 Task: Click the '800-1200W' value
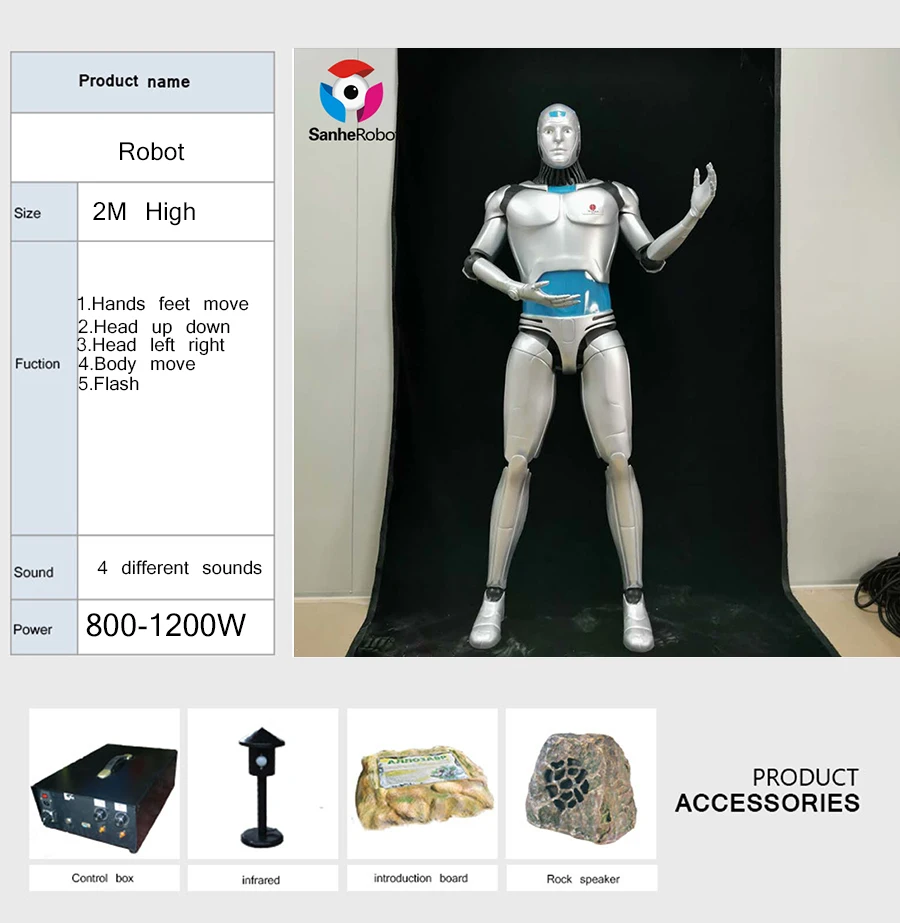pos(166,625)
